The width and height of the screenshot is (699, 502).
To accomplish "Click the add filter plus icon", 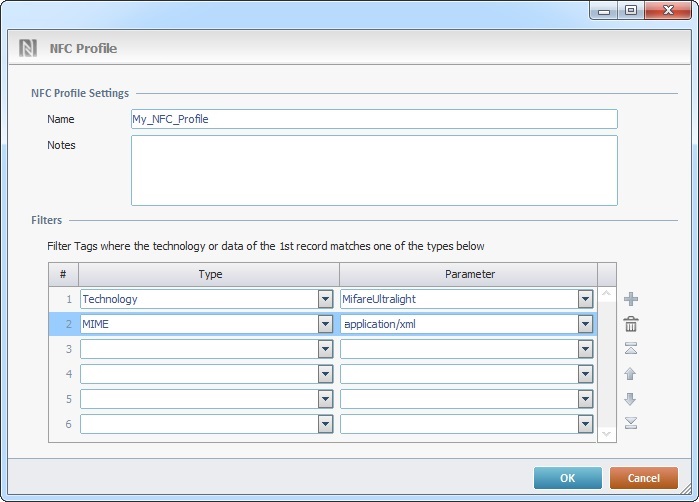I will (631, 299).
